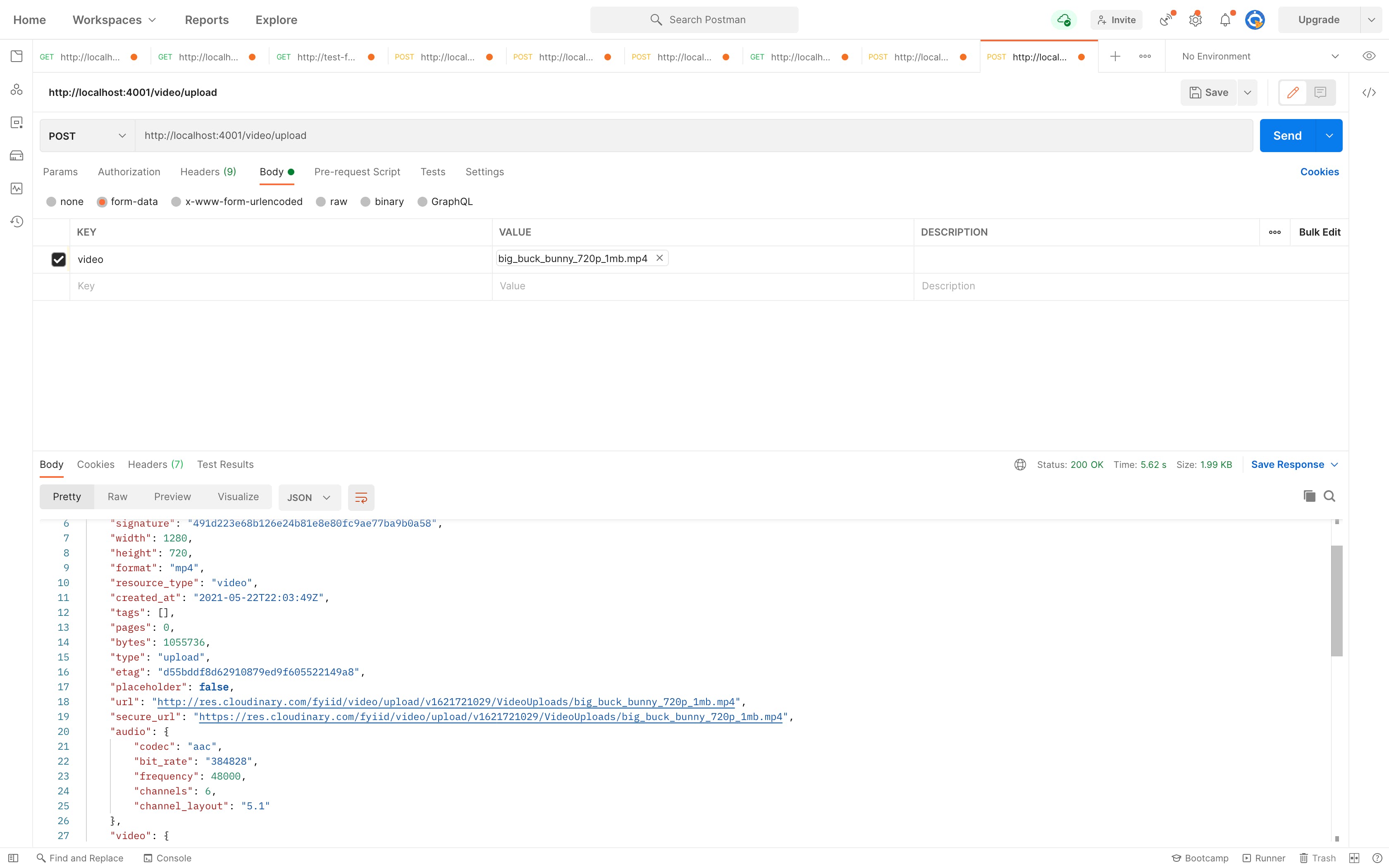Open the JSON format dropdown
The image size is (1389, 868).
[x=309, y=497]
